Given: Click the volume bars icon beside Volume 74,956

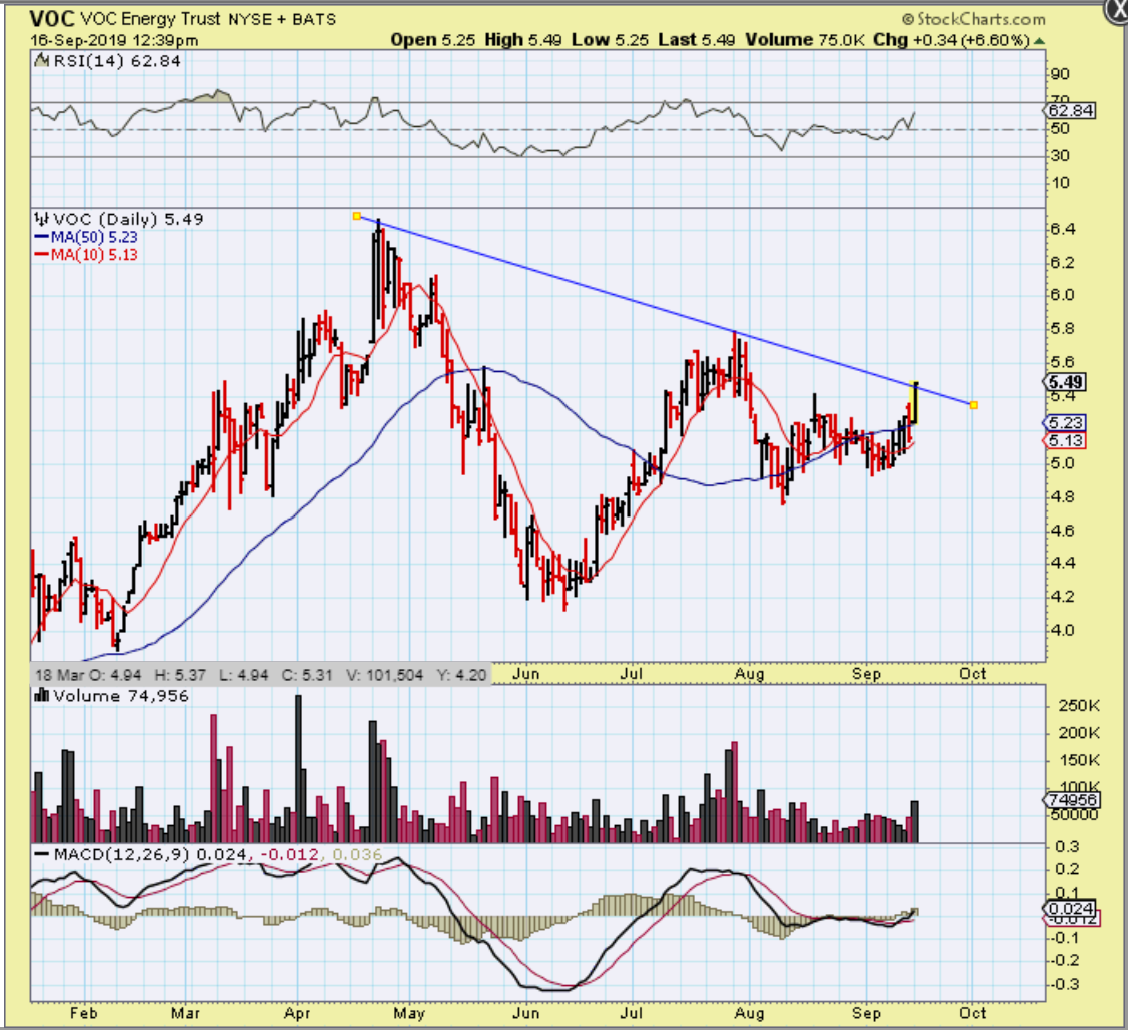Looking at the screenshot, I should pyautogui.click(x=42, y=696).
